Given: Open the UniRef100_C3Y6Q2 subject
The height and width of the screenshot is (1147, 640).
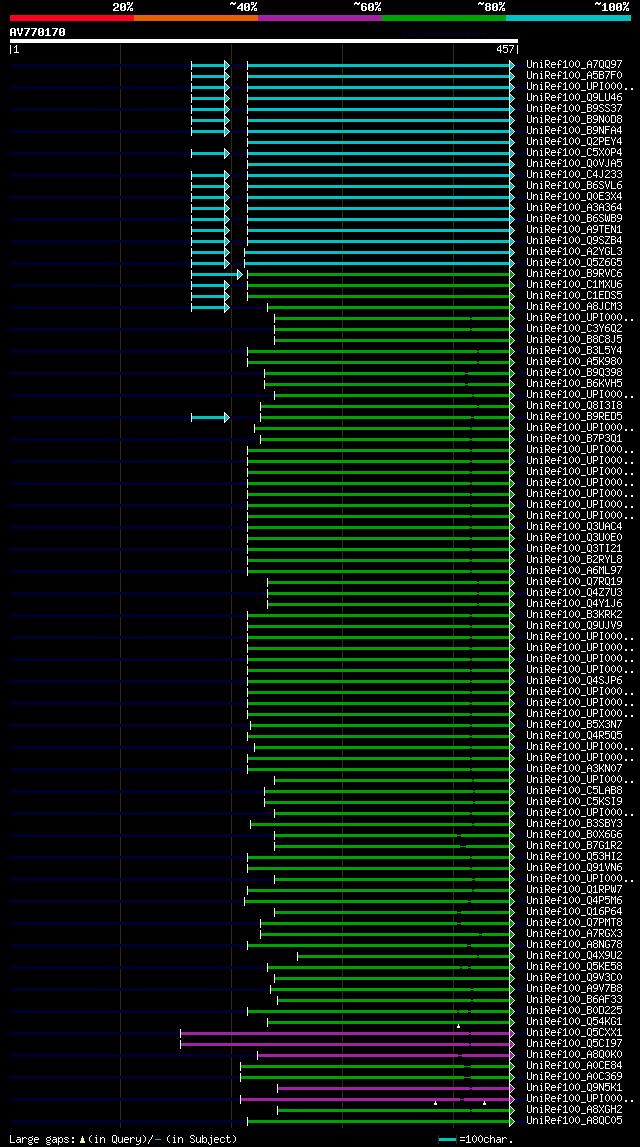Looking at the screenshot, I should click(574, 328).
